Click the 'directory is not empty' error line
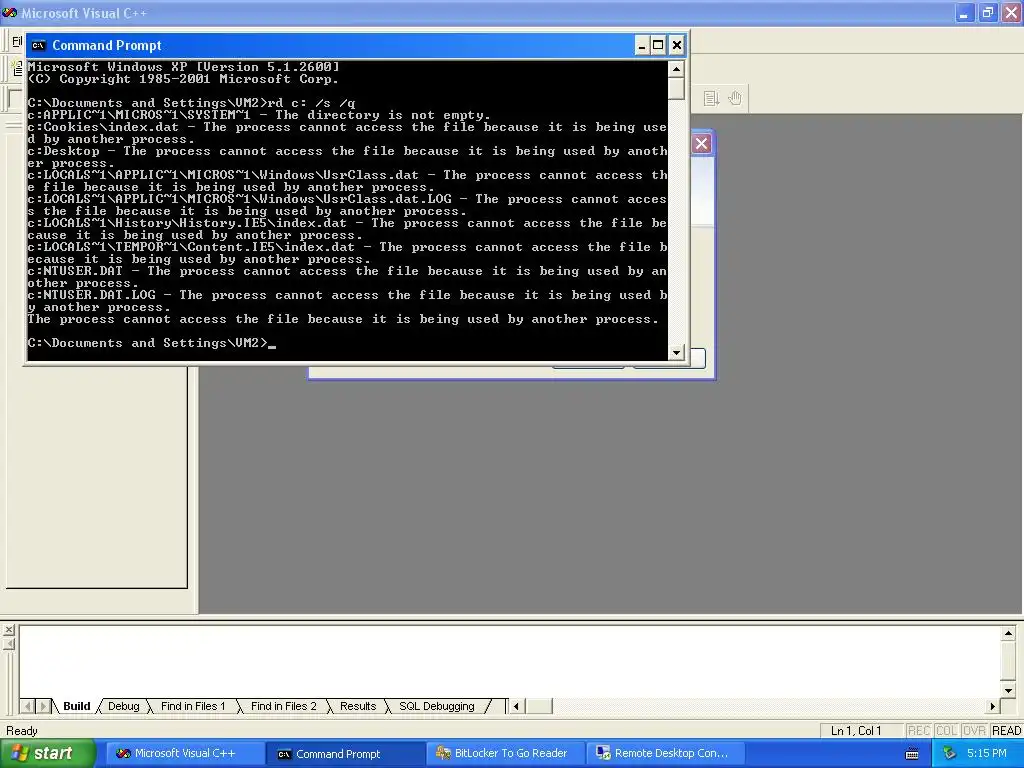This screenshot has height=768, width=1024. (259, 115)
